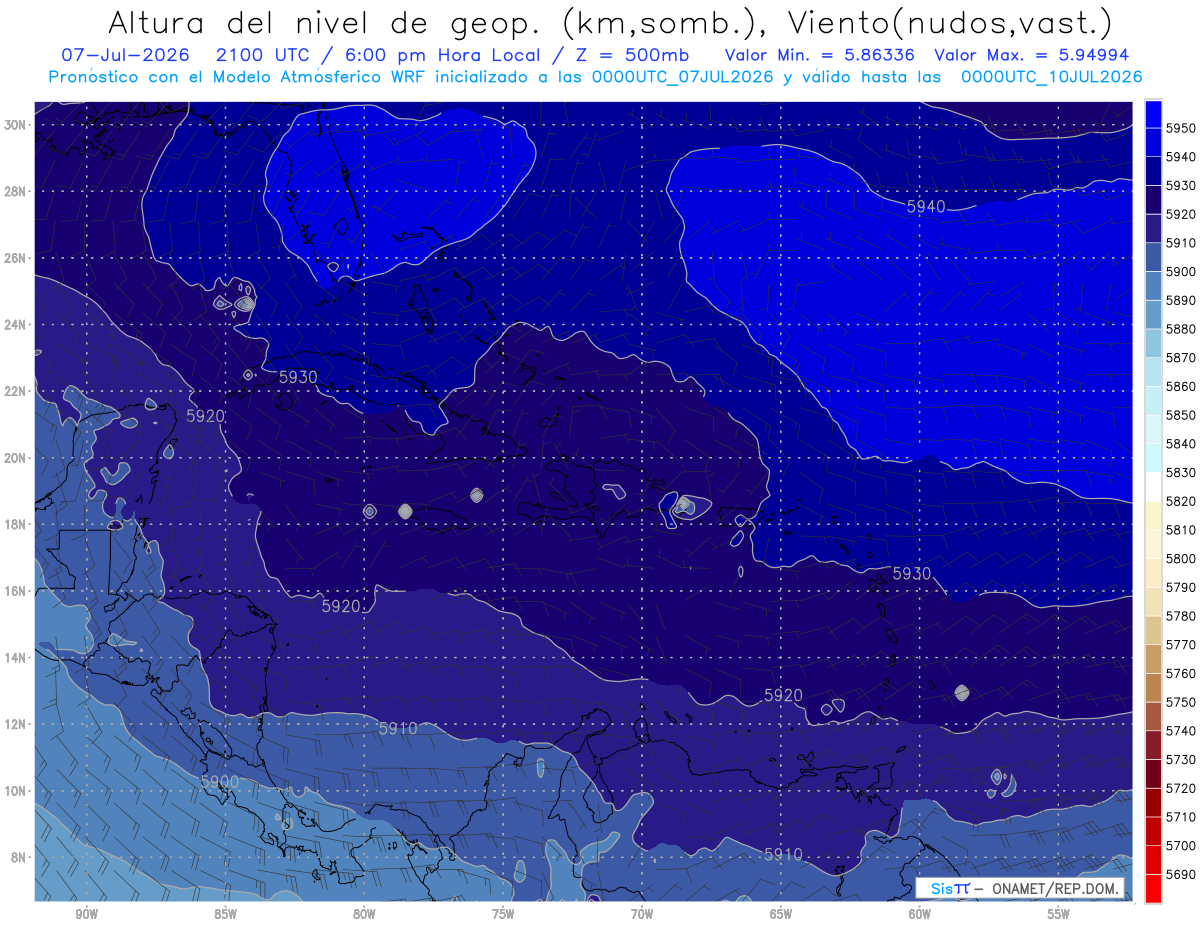Screen dimensions: 1200x927
Task: Click the 10N latitude axis label
Action: [15, 791]
